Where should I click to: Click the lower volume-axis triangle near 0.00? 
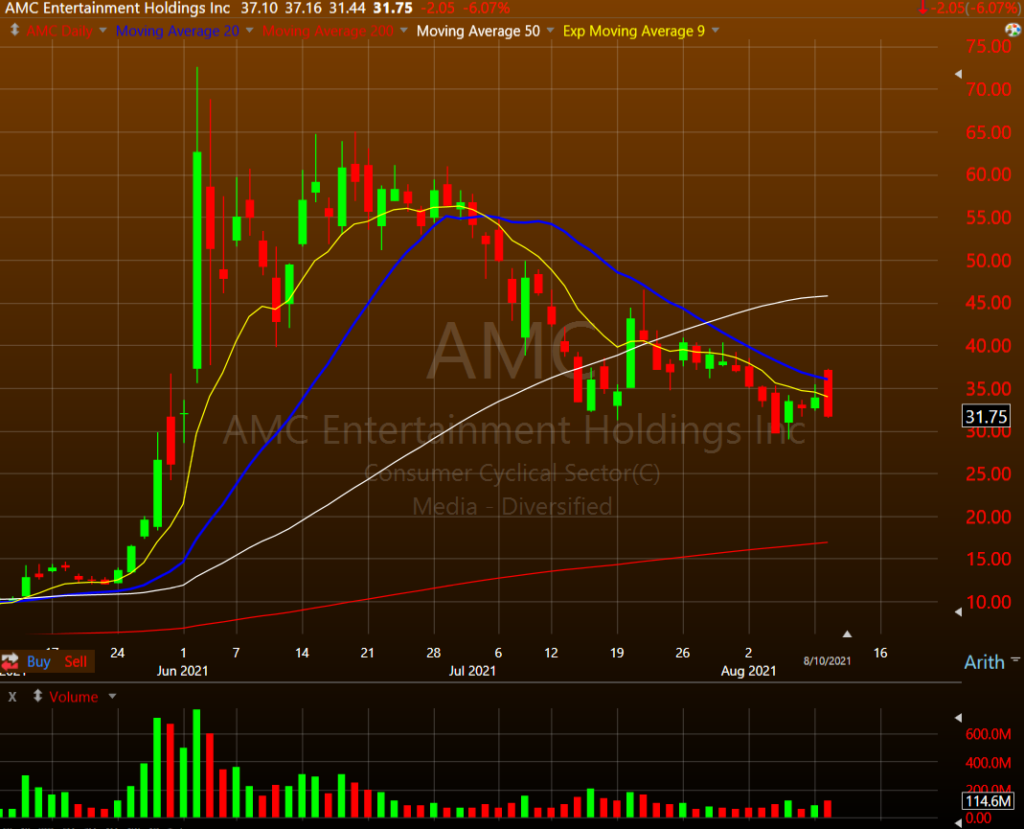[958, 821]
